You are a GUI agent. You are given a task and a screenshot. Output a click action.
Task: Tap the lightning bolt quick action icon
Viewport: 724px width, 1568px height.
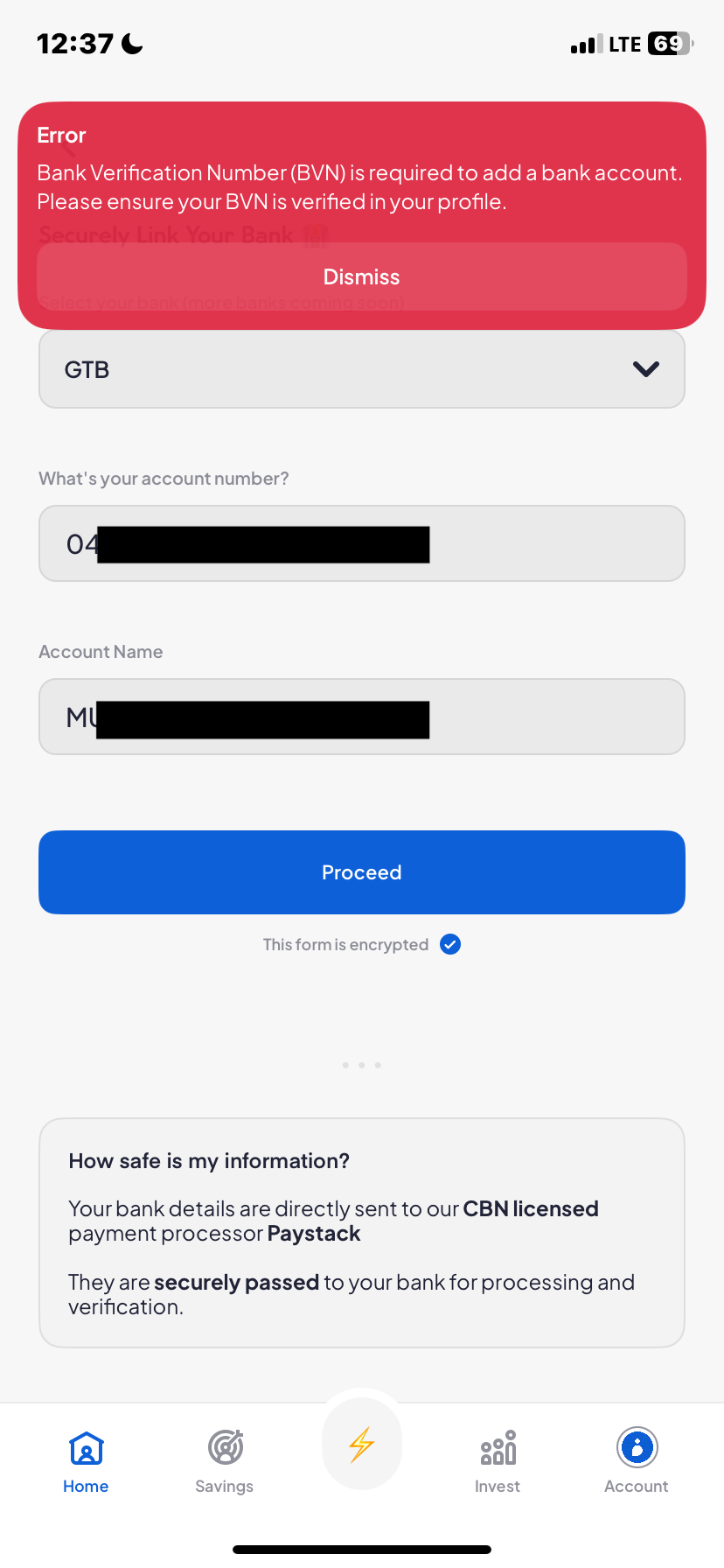point(362,1445)
